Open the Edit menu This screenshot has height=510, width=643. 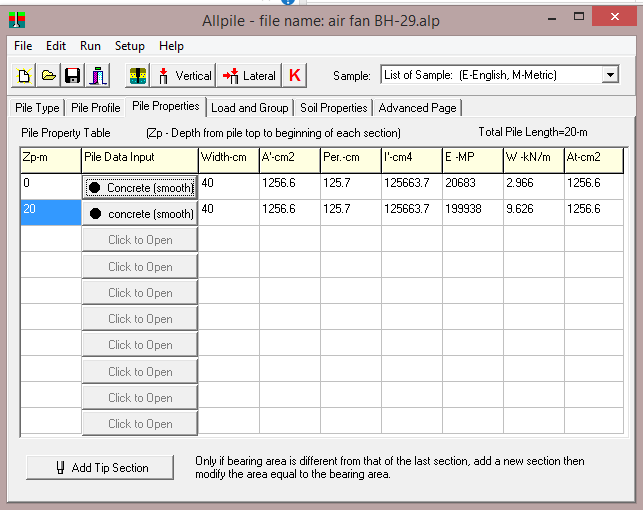(56, 46)
